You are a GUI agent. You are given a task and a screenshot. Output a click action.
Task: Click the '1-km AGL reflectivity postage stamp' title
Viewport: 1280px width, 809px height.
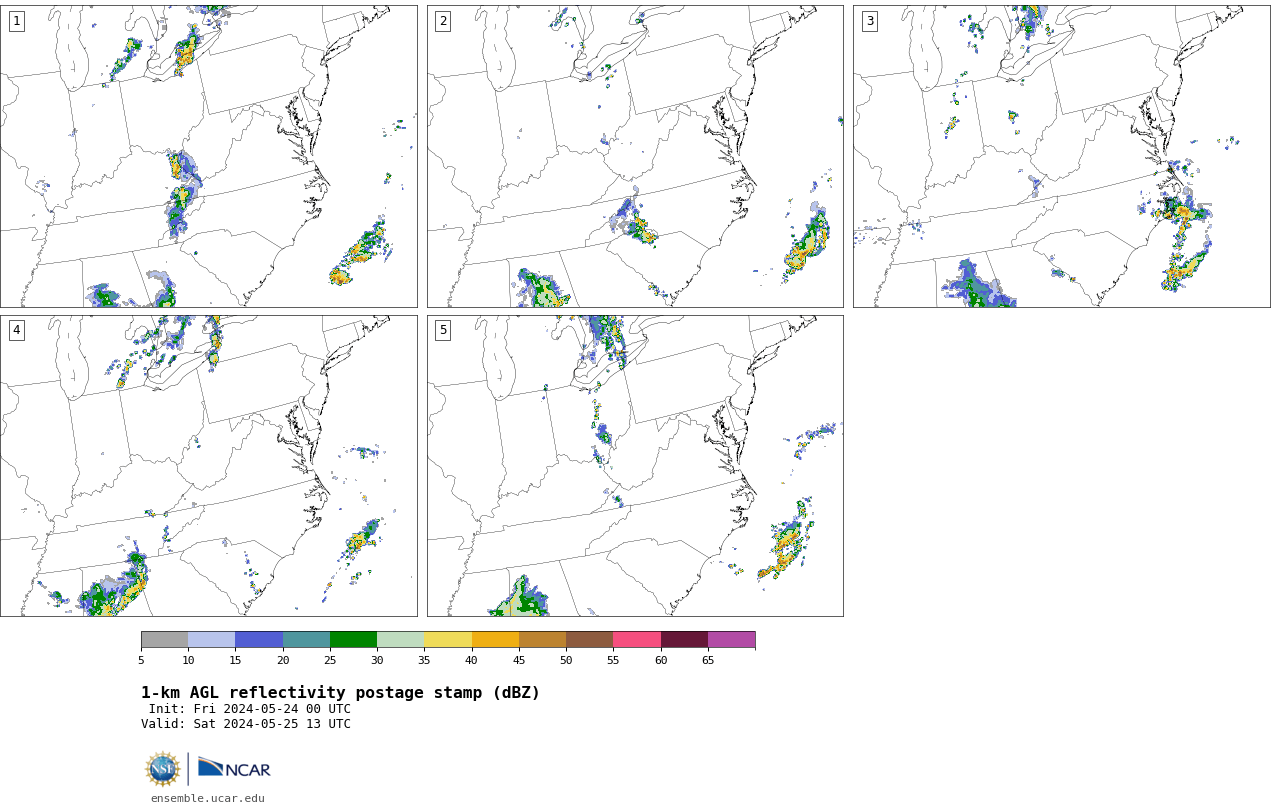pos(340,693)
